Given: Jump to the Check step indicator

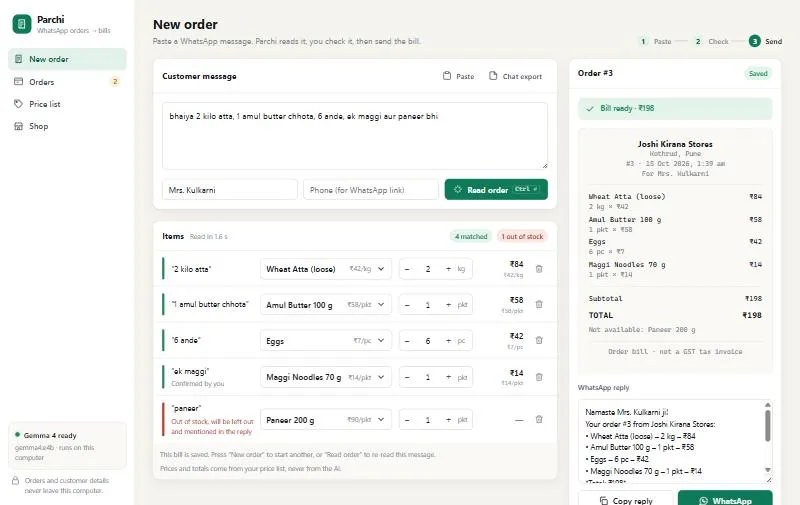Looking at the screenshot, I should pos(711,41).
